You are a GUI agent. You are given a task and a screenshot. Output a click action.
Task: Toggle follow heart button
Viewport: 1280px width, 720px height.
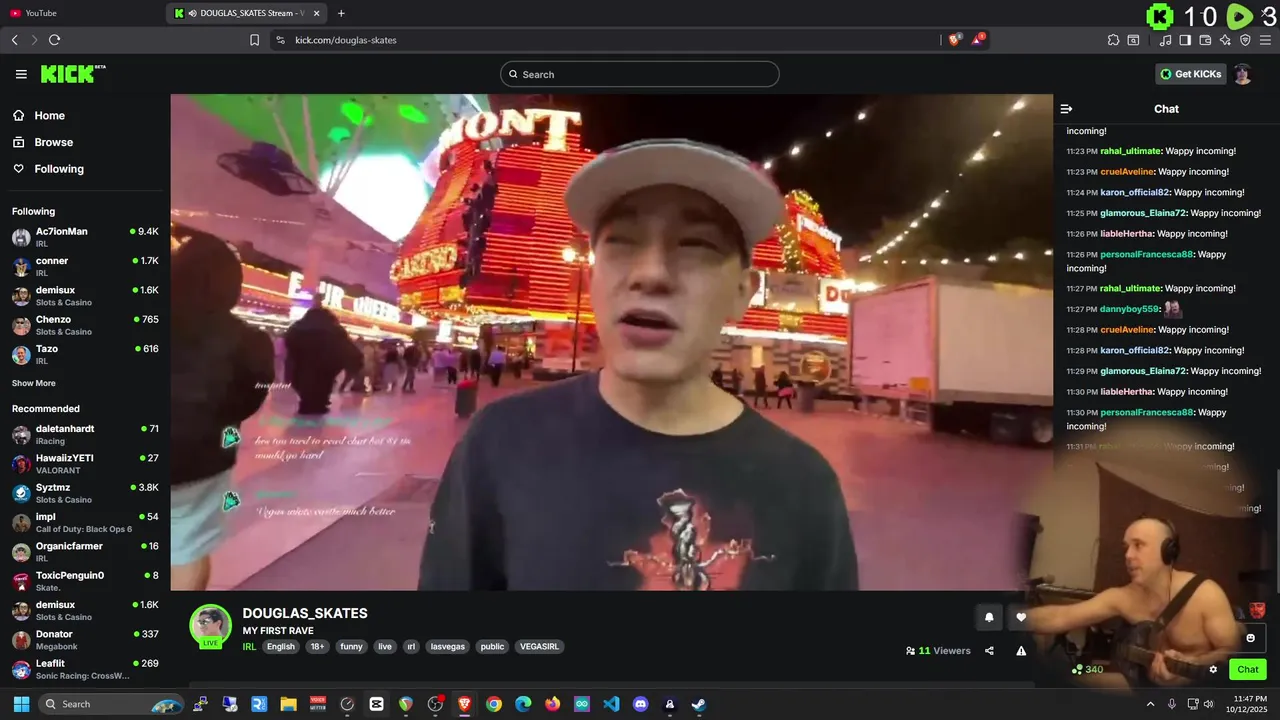tap(1020, 617)
